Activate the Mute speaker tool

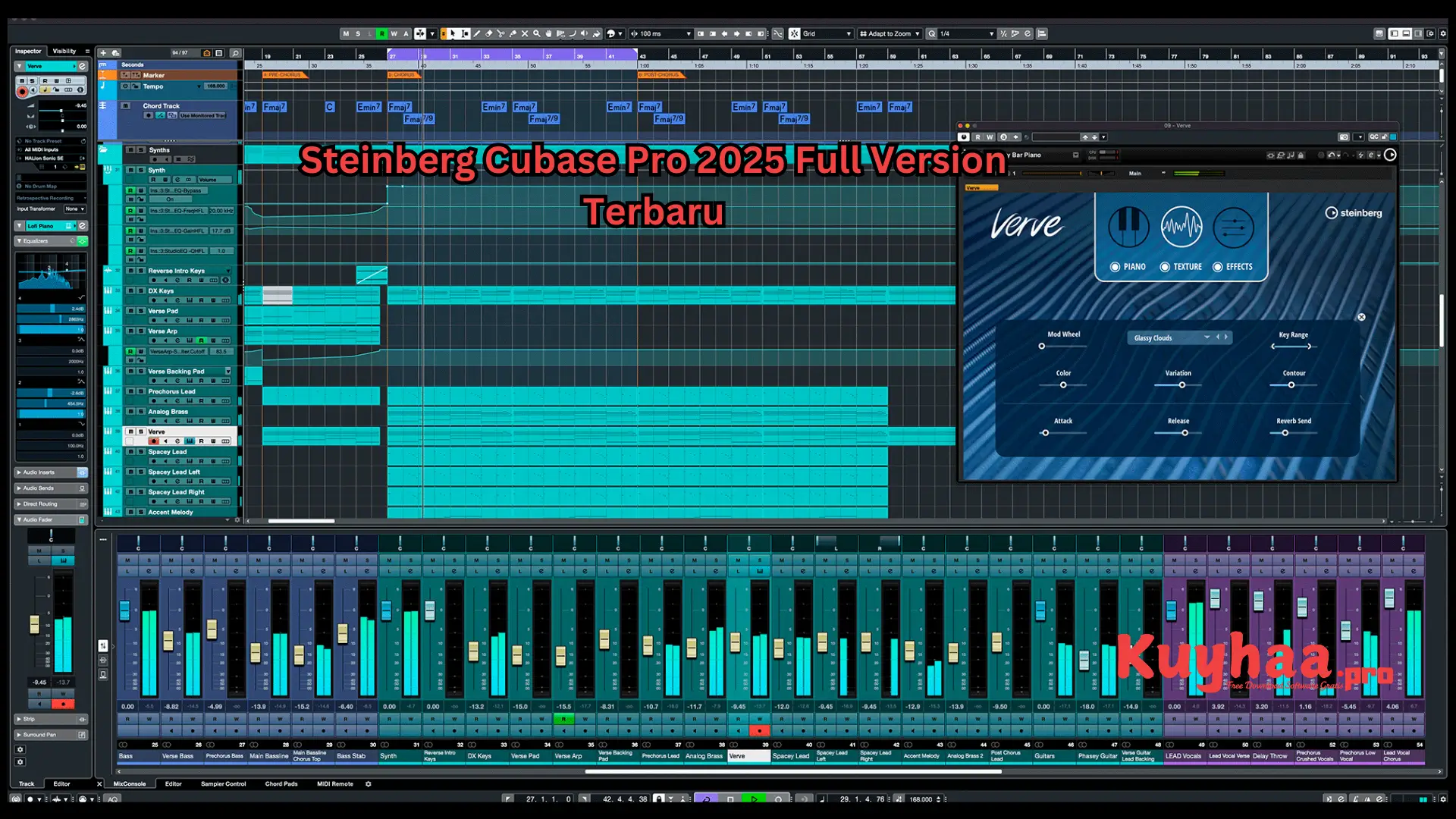585,33
